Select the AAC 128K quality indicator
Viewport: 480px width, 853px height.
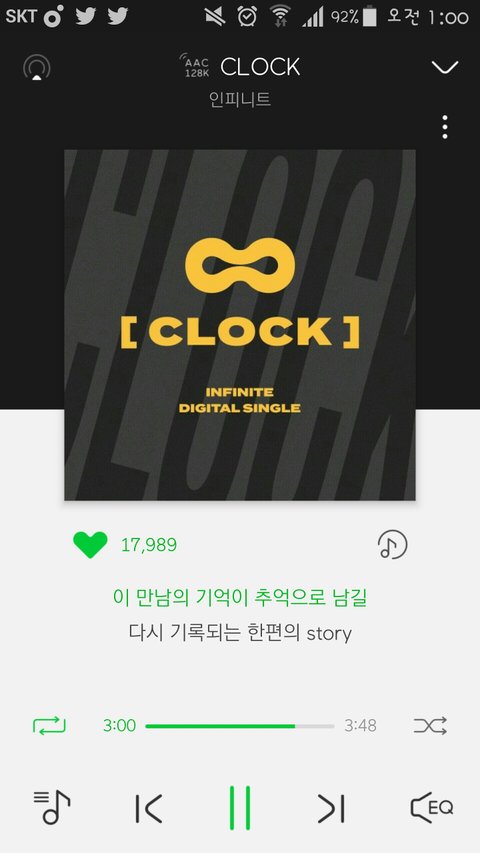coord(194,66)
